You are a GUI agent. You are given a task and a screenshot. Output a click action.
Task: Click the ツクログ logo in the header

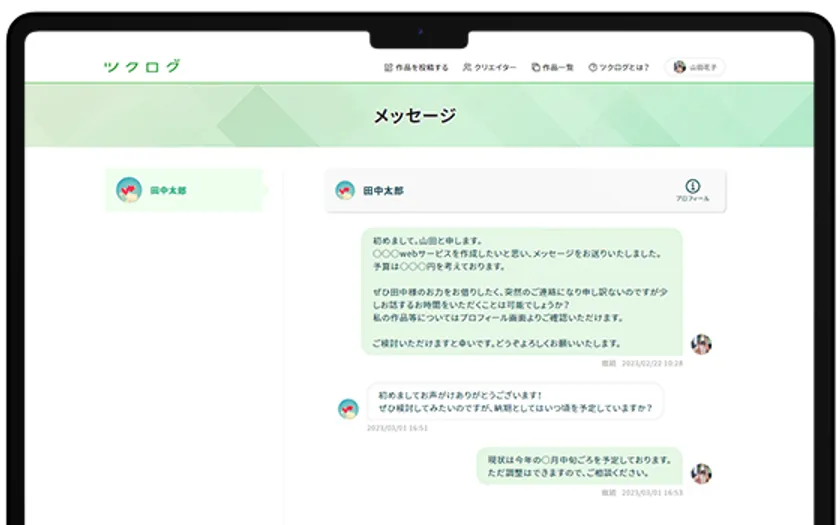point(142,67)
